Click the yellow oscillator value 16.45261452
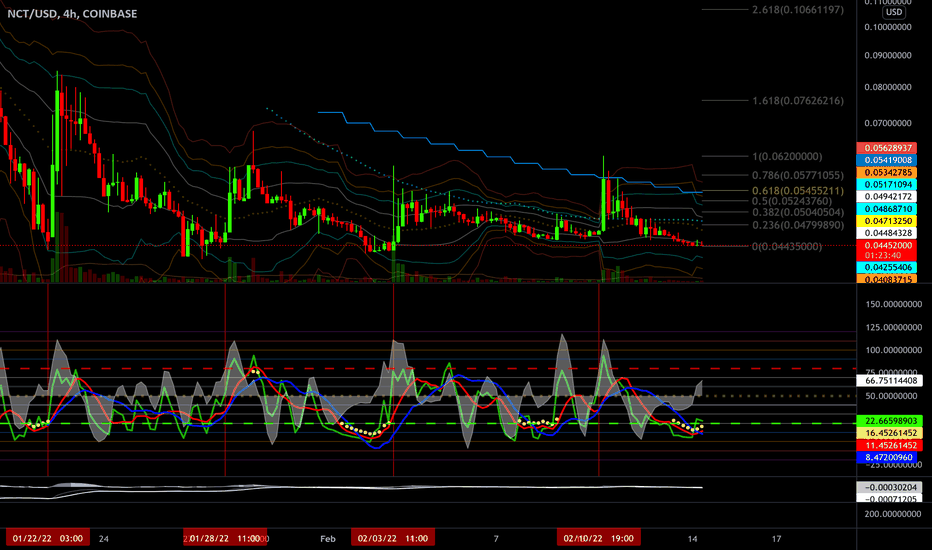 click(890, 433)
